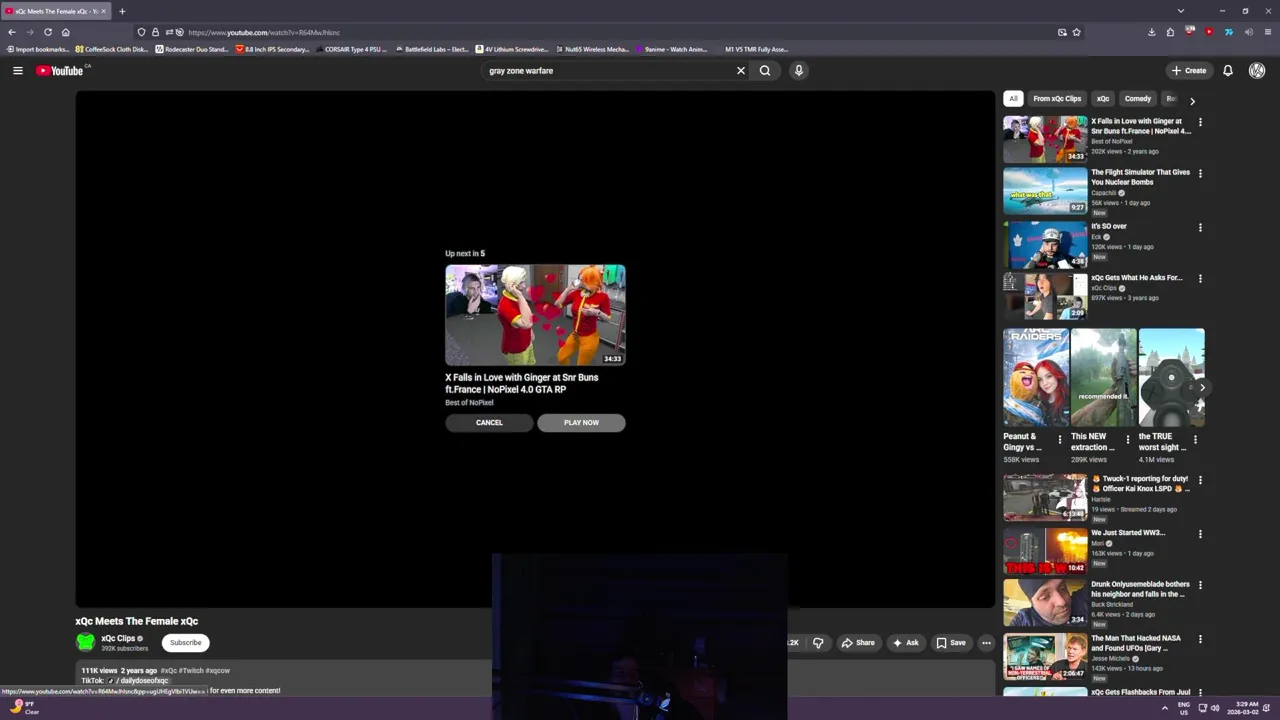The height and width of the screenshot is (720, 1280).
Task: Show more filter chips with arrow
Action: [1192, 100]
